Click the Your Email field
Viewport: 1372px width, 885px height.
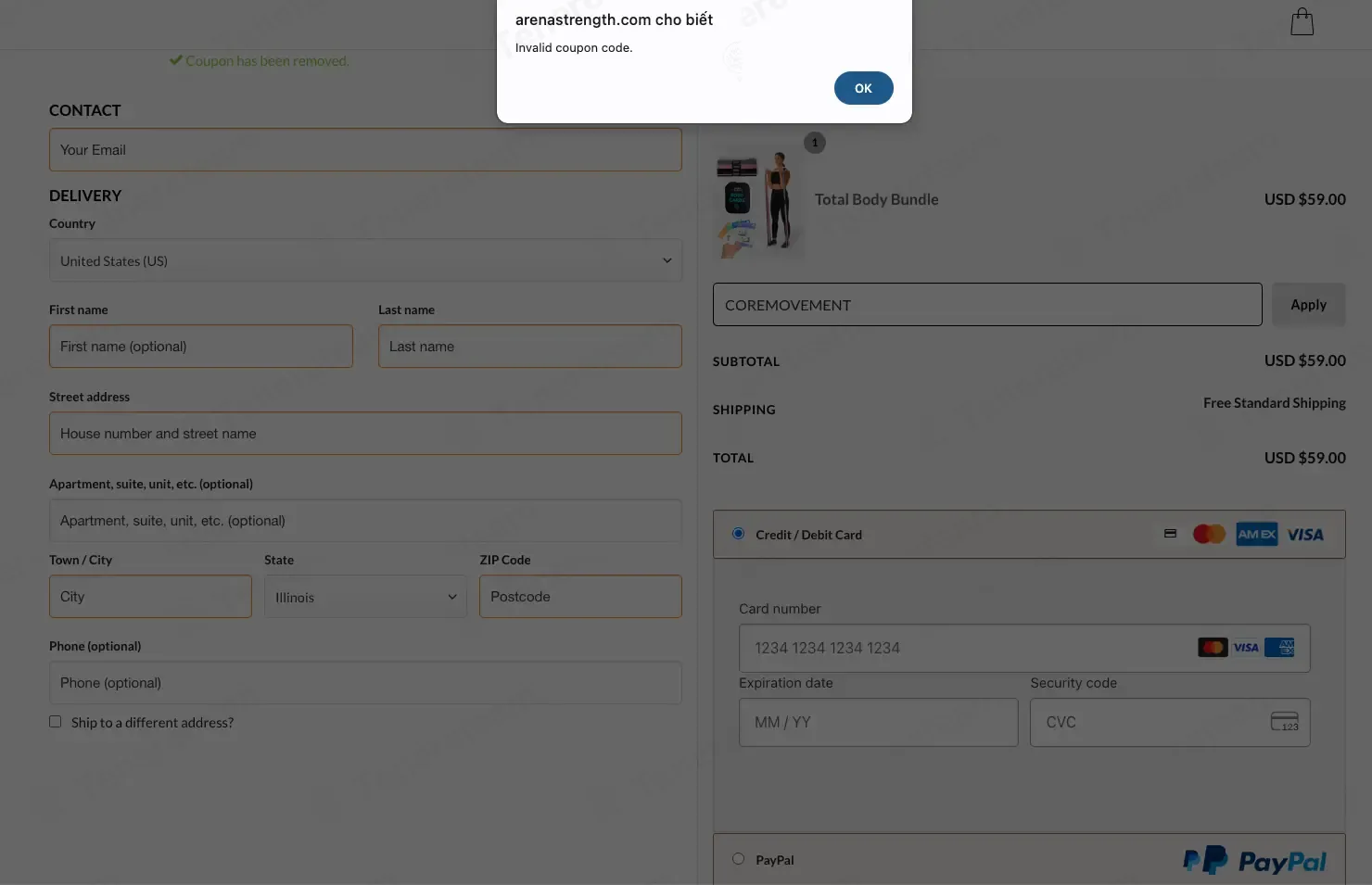(365, 149)
